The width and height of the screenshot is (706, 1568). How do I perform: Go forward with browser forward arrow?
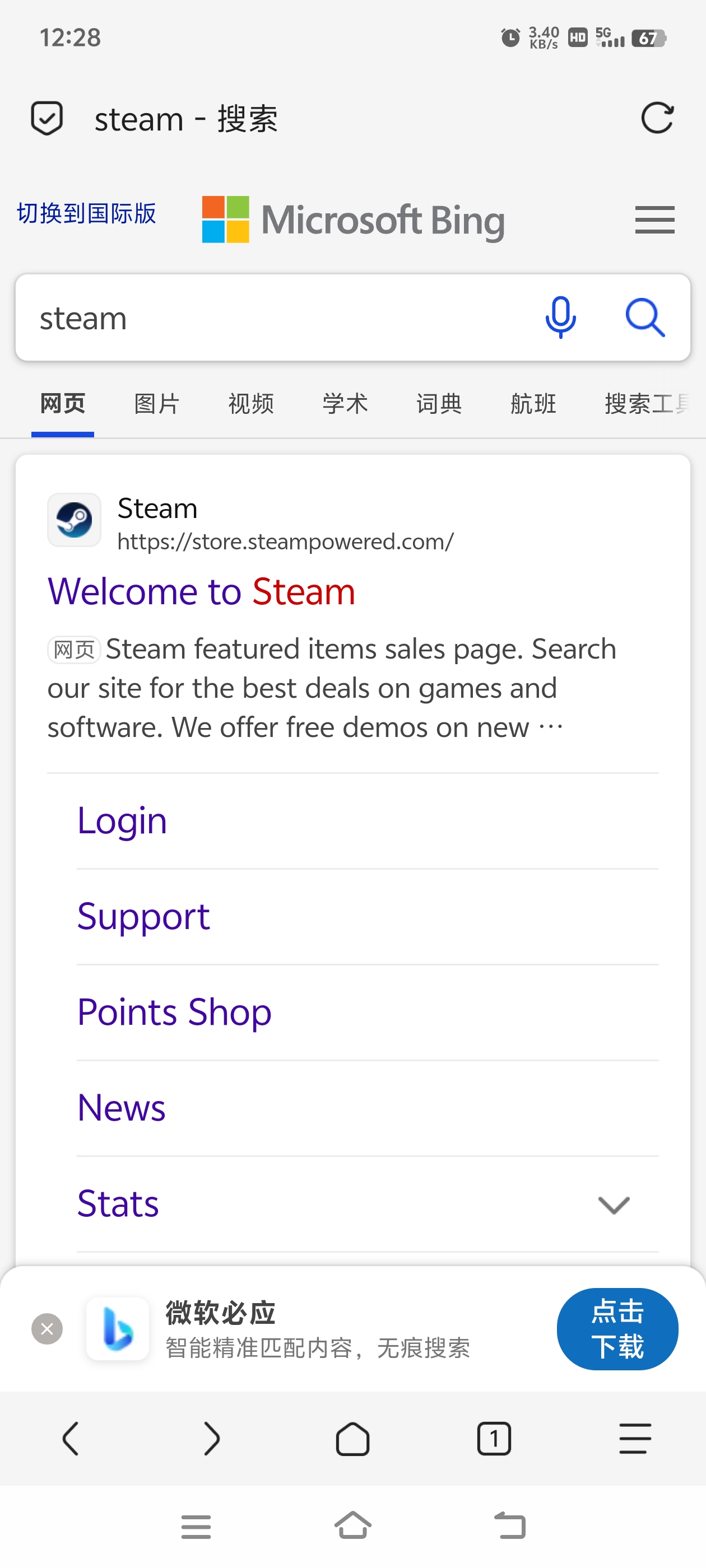[211, 1438]
